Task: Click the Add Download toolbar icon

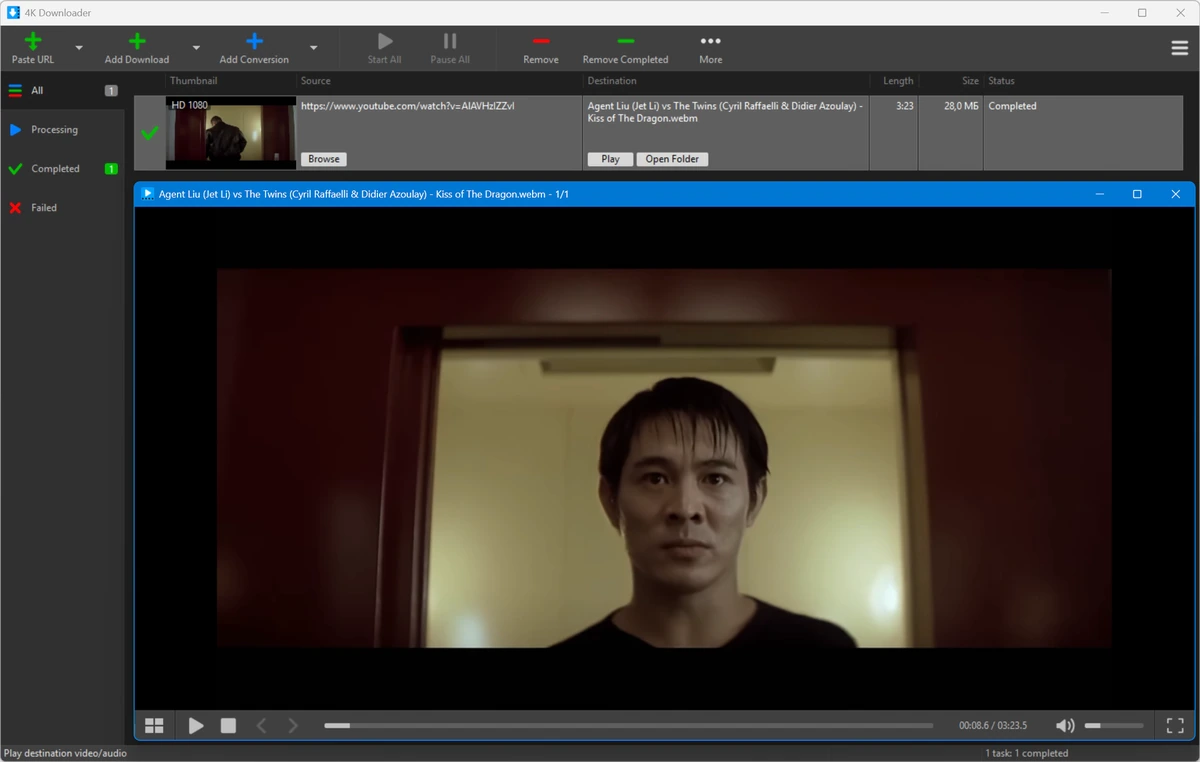Action: 137,41
